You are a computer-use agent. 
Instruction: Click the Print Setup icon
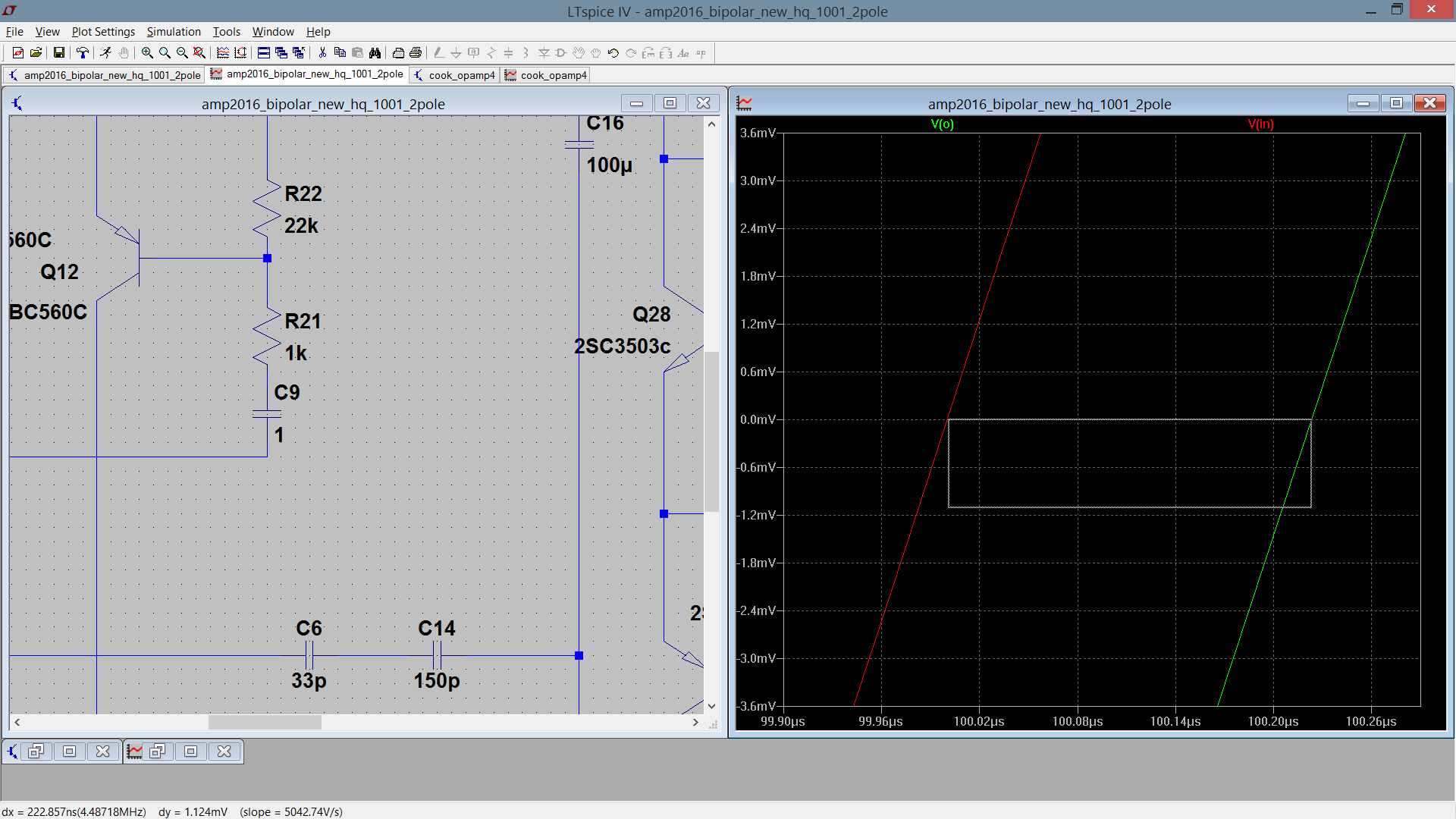point(398,52)
